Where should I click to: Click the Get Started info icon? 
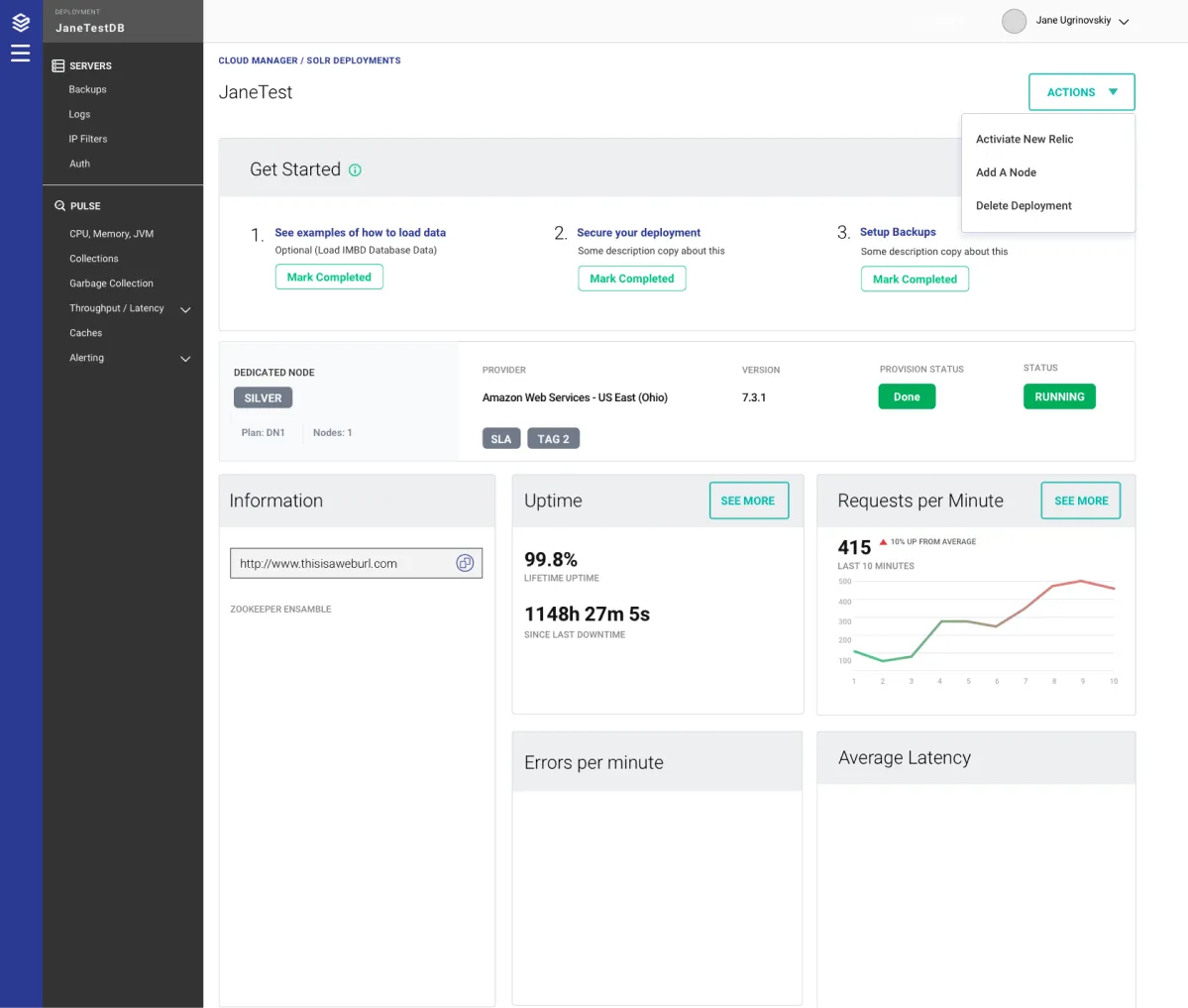[355, 169]
